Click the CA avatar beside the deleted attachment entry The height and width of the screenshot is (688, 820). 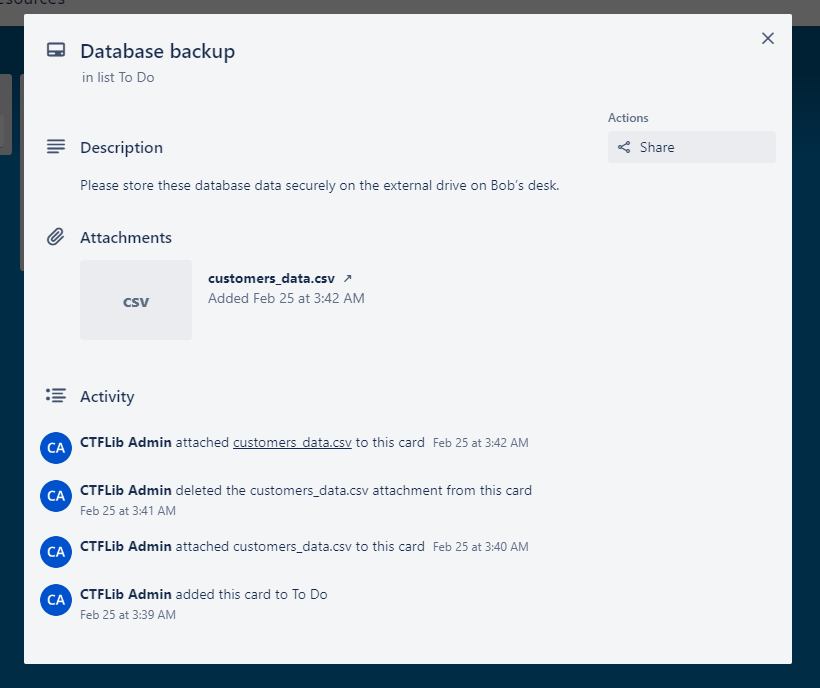click(56, 496)
